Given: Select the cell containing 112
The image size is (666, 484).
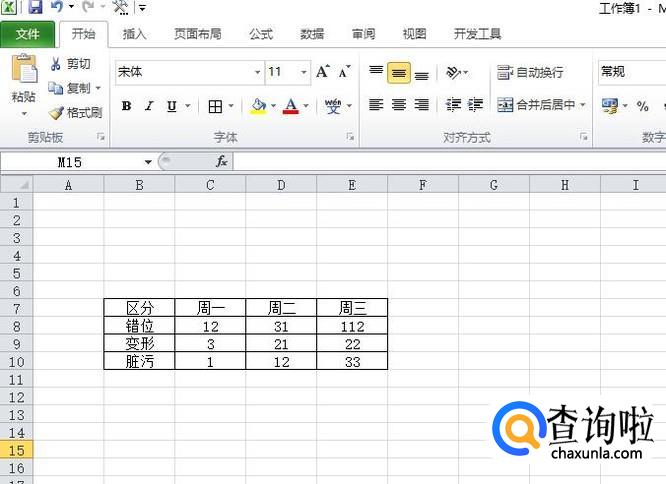Looking at the screenshot, I should [352, 326].
